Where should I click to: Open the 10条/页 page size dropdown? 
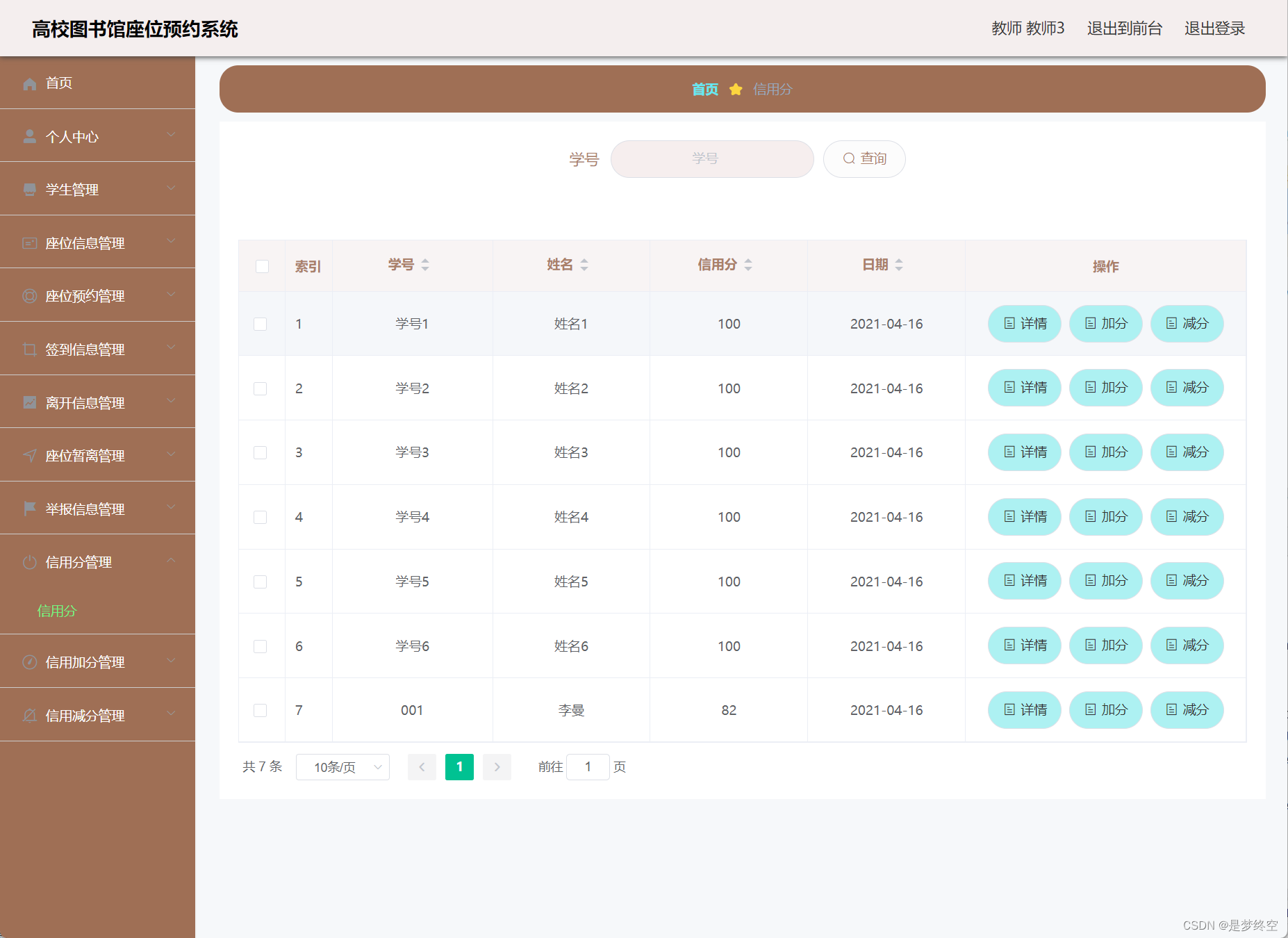click(342, 766)
